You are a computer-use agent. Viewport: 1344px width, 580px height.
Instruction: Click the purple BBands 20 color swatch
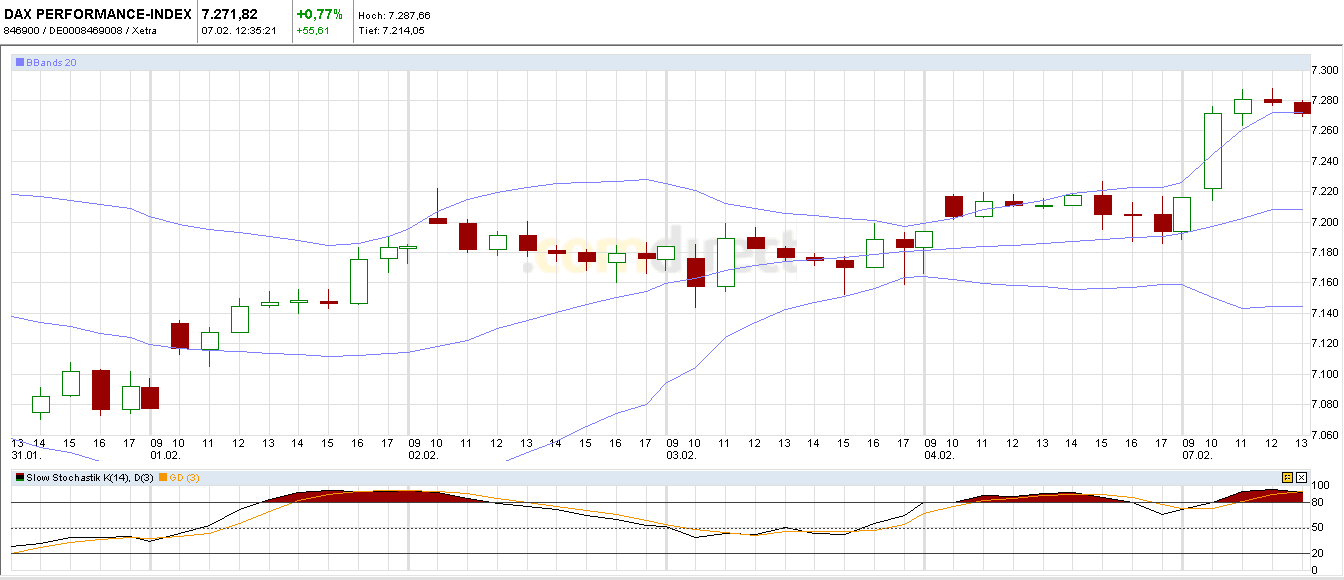(x=19, y=62)
